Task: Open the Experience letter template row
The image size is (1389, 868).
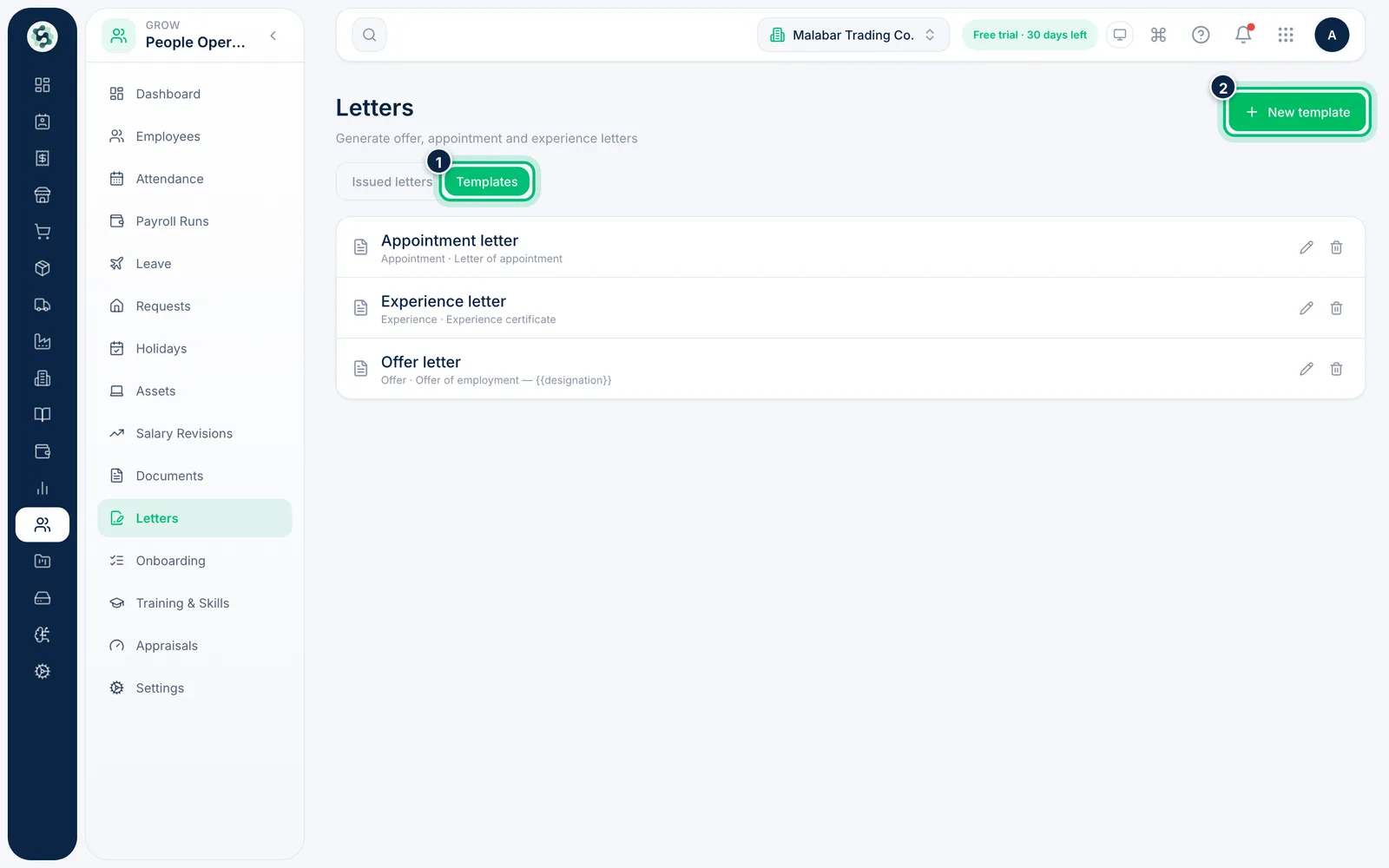Action: coord(850,308)
